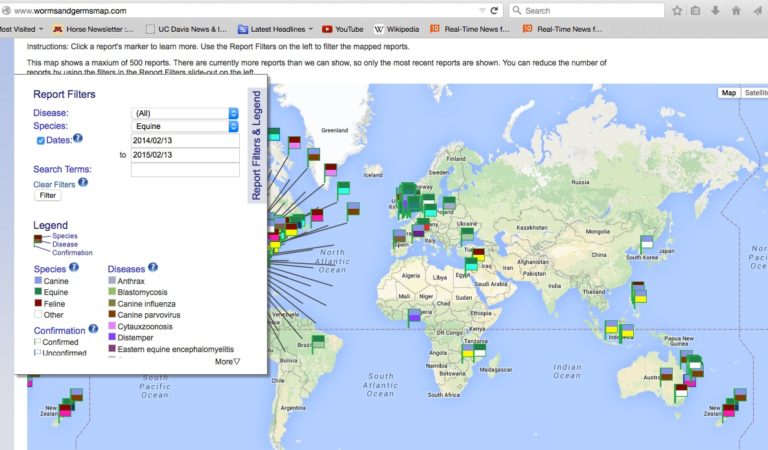Click the bookmark star icon

(x=677, y=10)
